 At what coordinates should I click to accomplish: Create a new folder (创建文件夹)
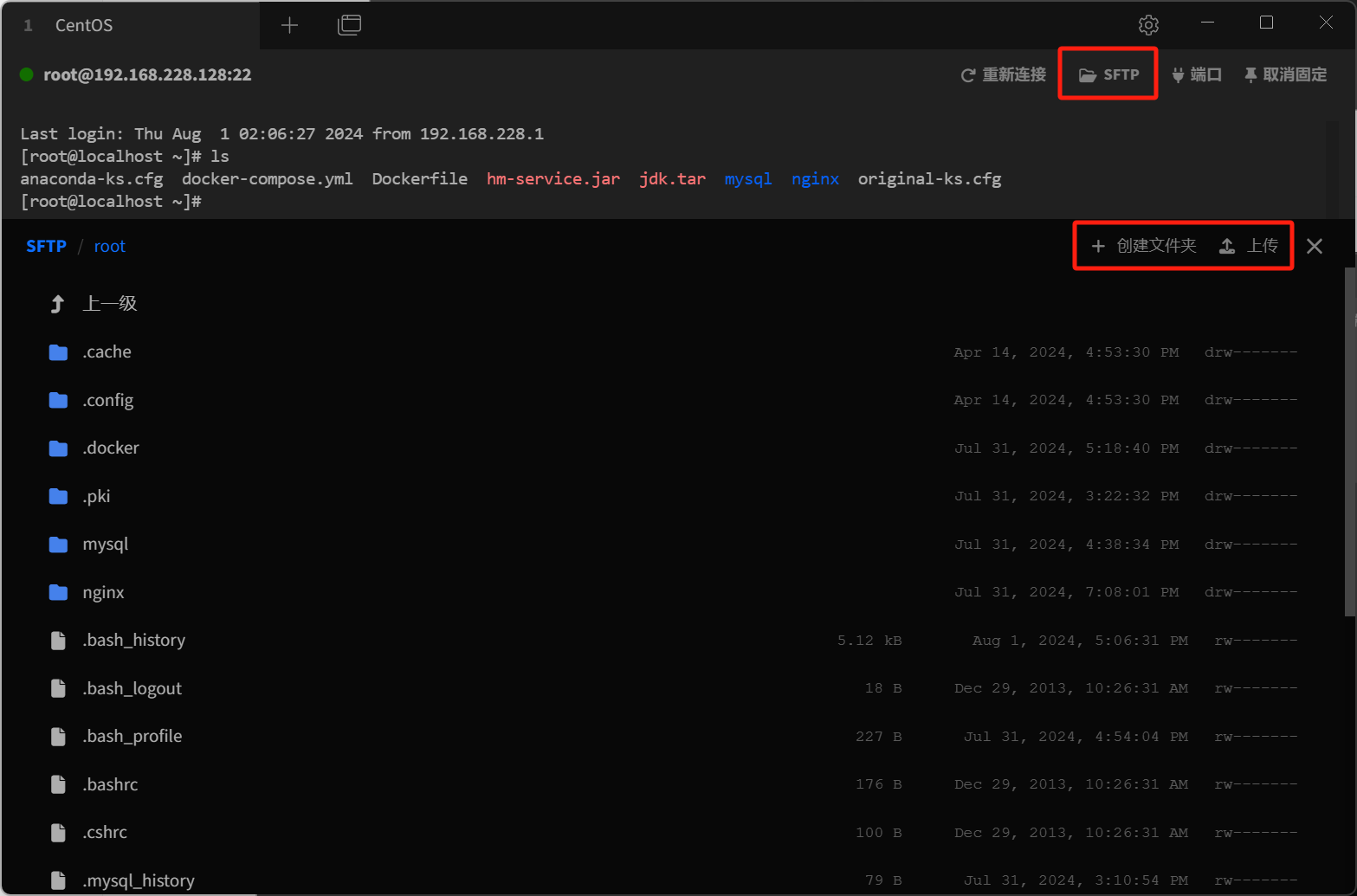click(1144, 246)
